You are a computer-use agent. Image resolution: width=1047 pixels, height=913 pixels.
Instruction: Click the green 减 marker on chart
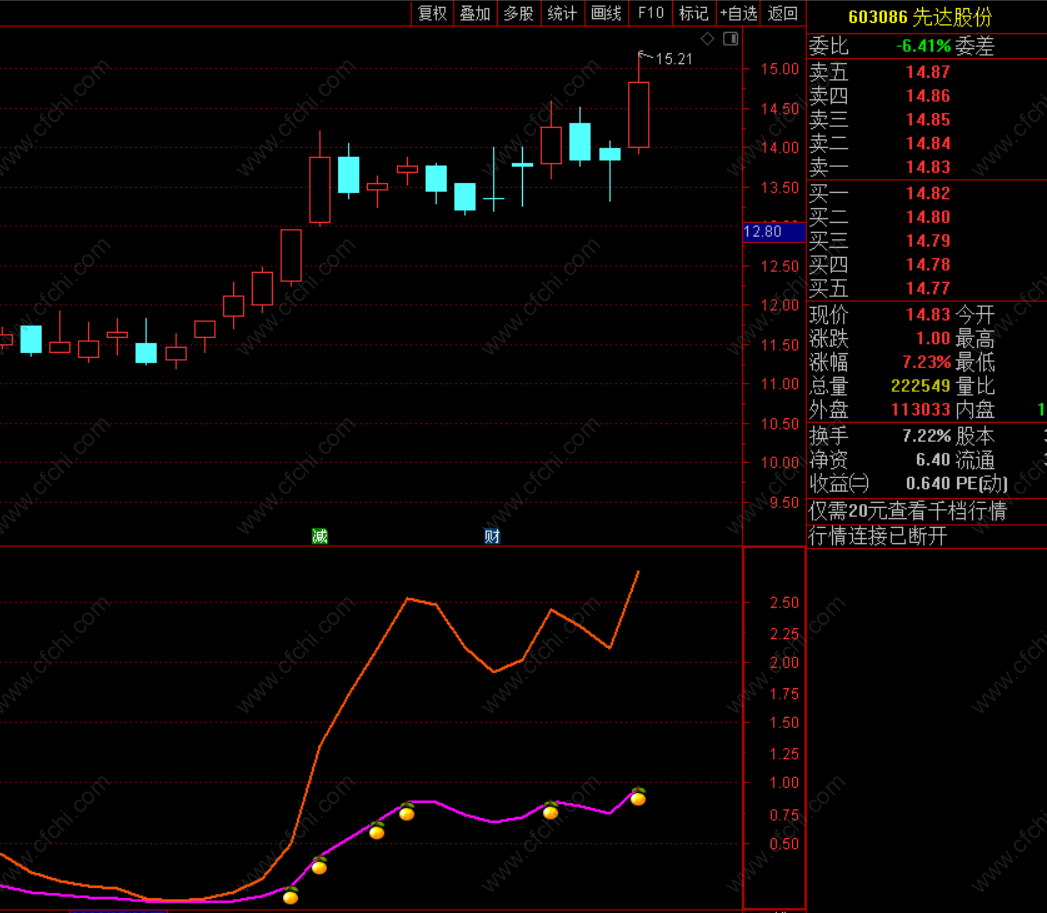click(x=320, y=536)
